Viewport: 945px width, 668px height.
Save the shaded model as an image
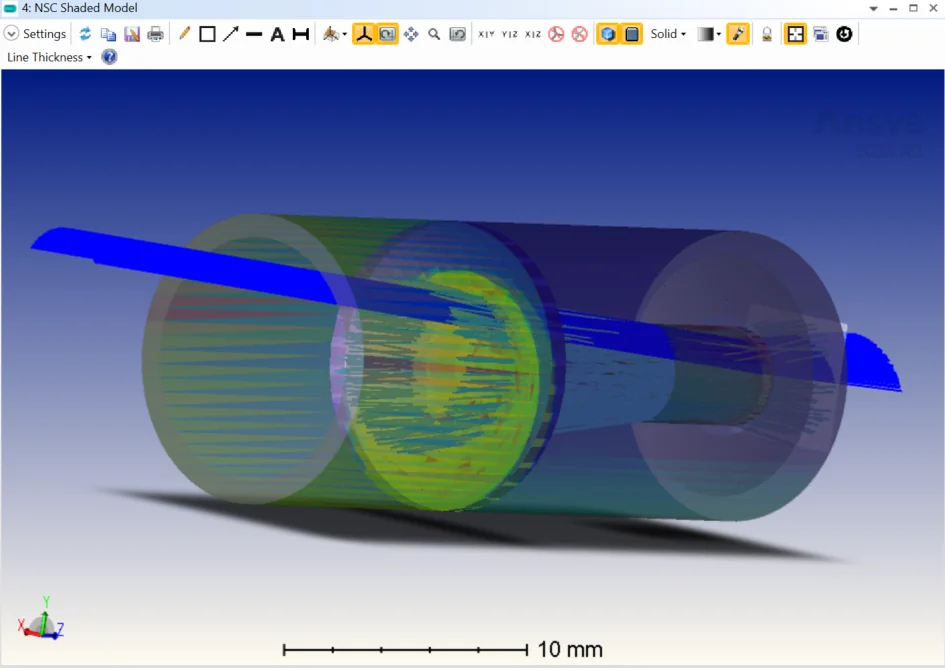click(x=132, y=33)
